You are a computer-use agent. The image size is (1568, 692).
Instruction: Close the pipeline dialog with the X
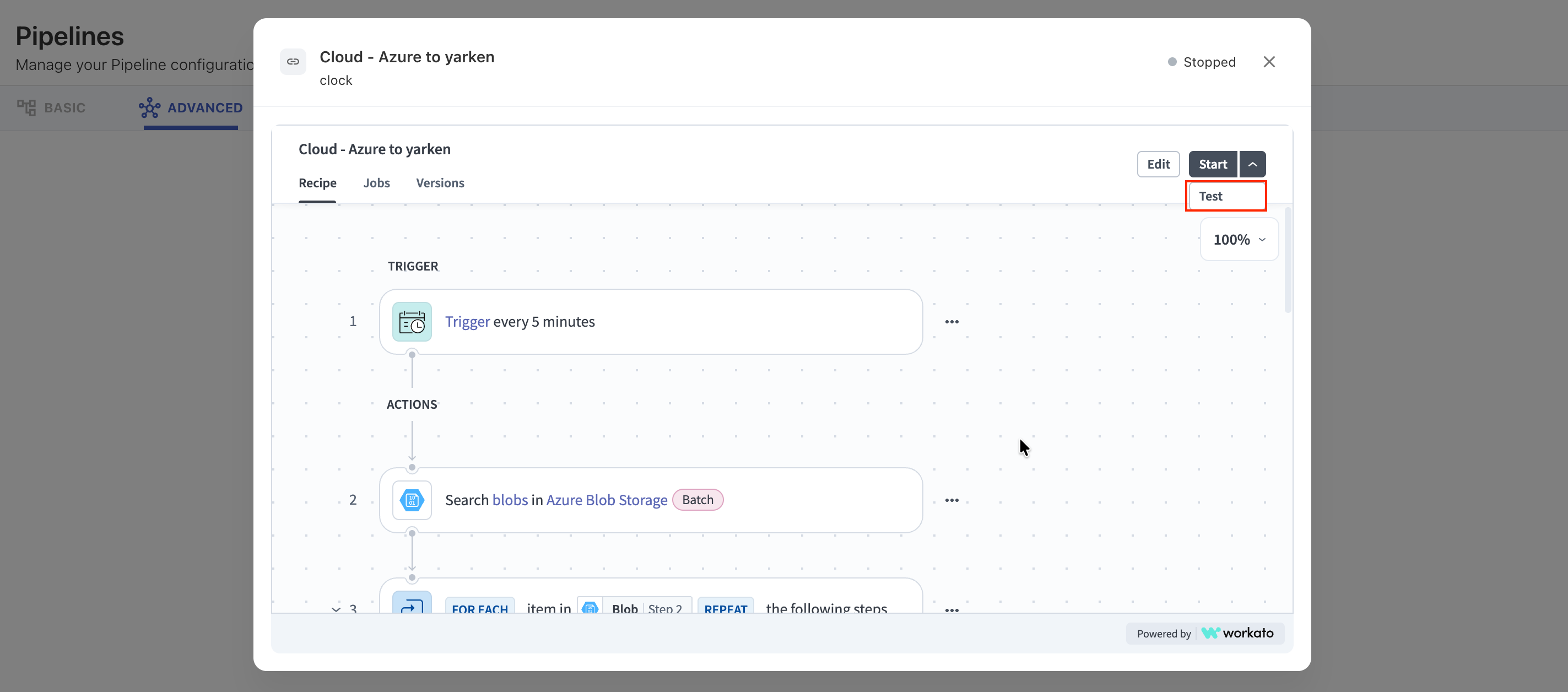coord(1269,62)
